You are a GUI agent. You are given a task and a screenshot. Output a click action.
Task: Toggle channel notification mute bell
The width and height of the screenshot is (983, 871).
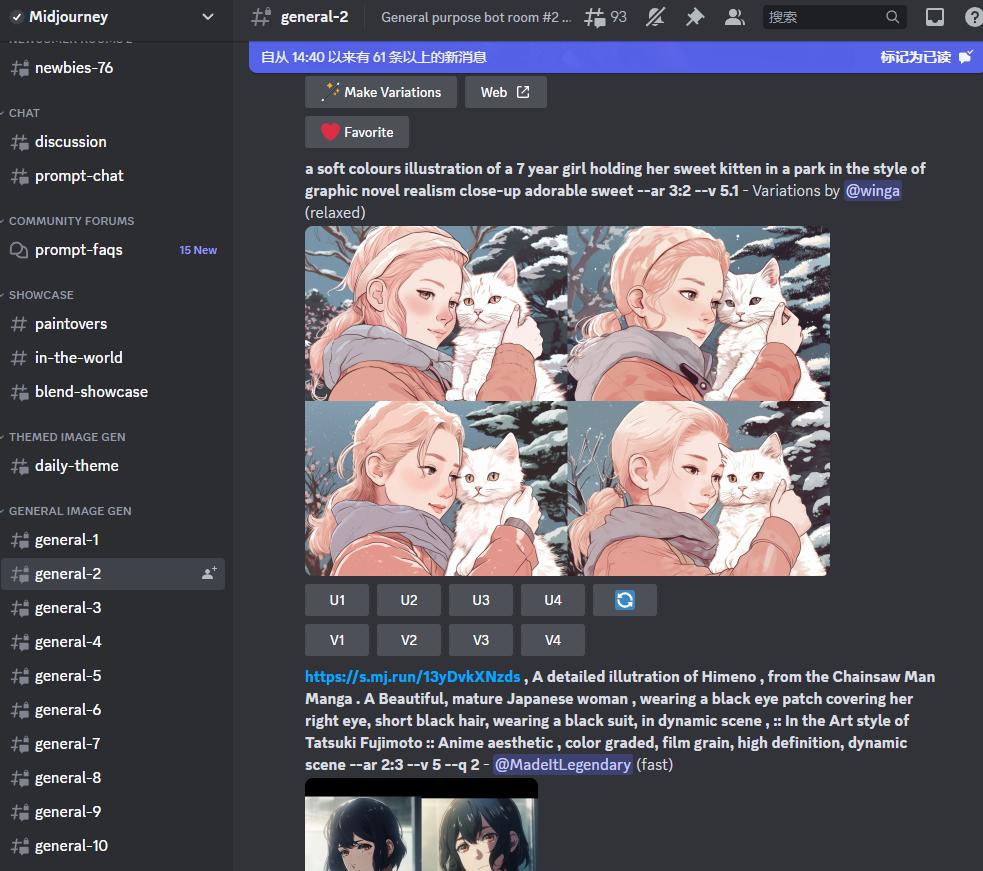(x=657, y=17)
